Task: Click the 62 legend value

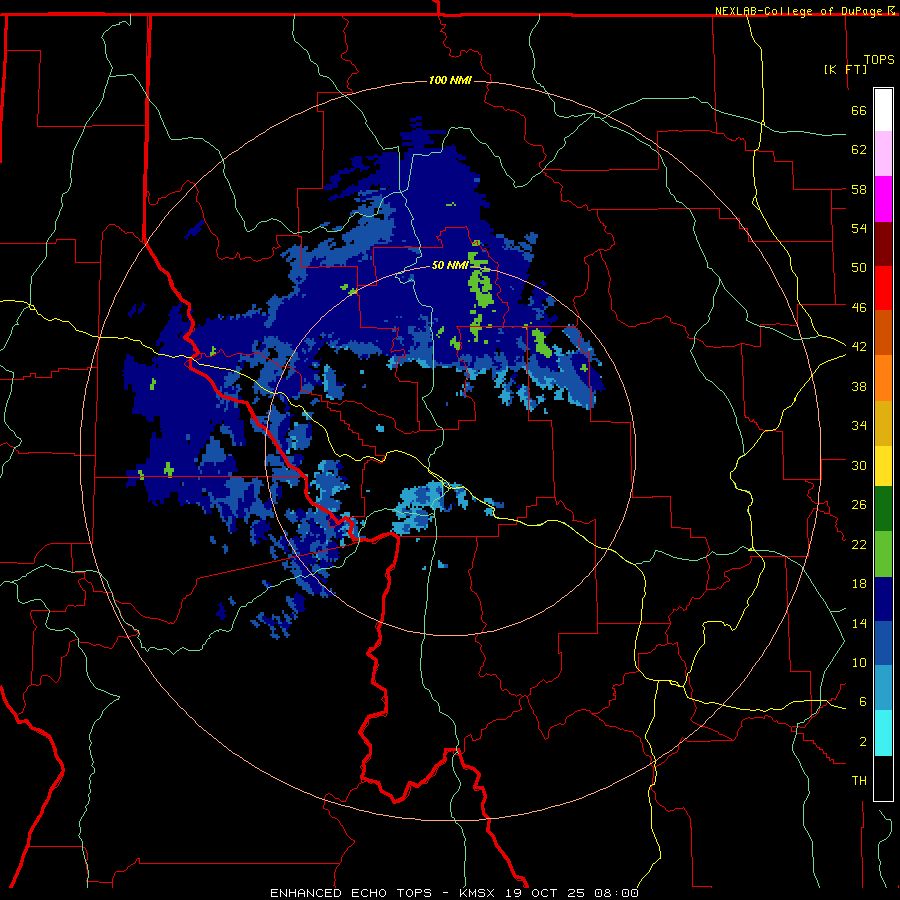Action: pos(859,150)
